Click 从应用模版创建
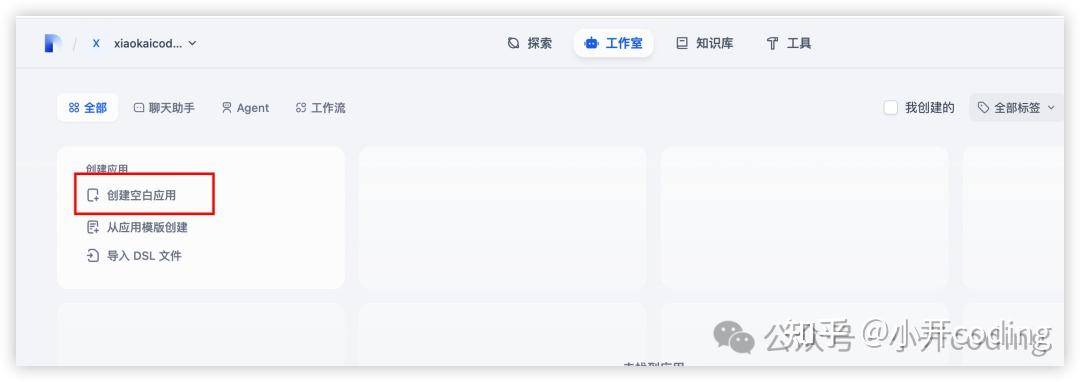Viewport: 1080px width, 382px height. (x=137, y=227)
